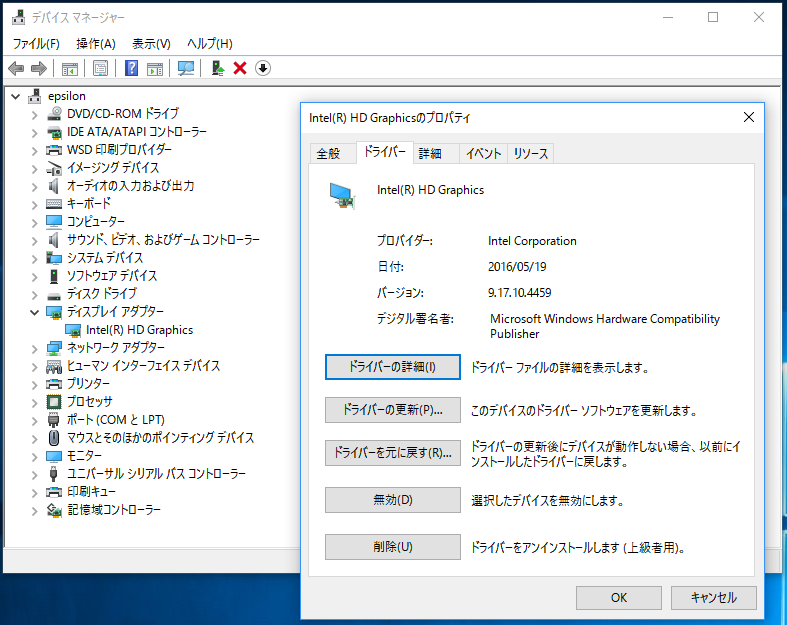787x625 pixels.
Task: Click the 無効(D) button
Action: pyautogui.click(x=392, y=499)
